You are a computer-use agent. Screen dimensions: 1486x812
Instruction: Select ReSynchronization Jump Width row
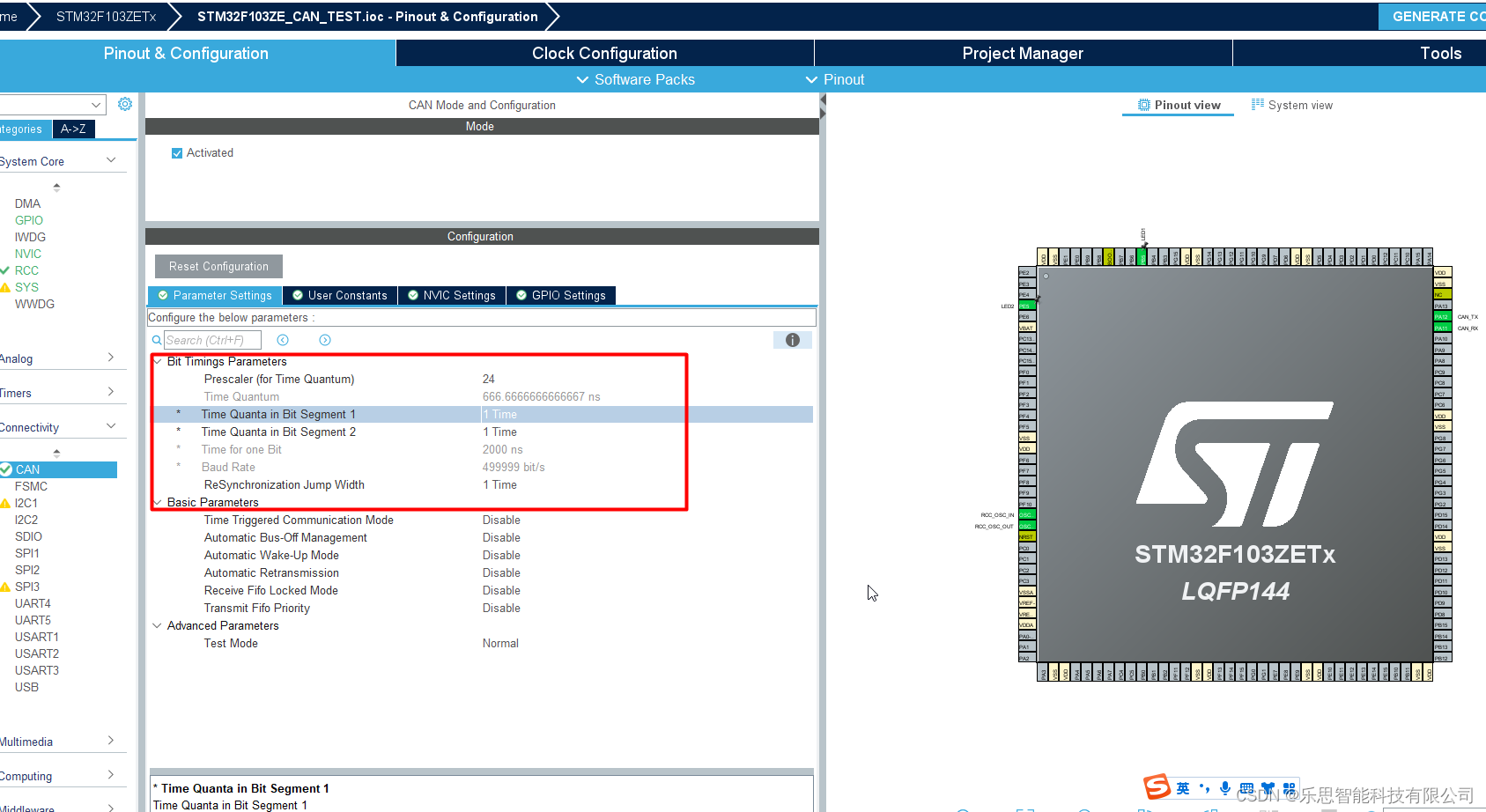pyautogui.click(x=483, y=484)
